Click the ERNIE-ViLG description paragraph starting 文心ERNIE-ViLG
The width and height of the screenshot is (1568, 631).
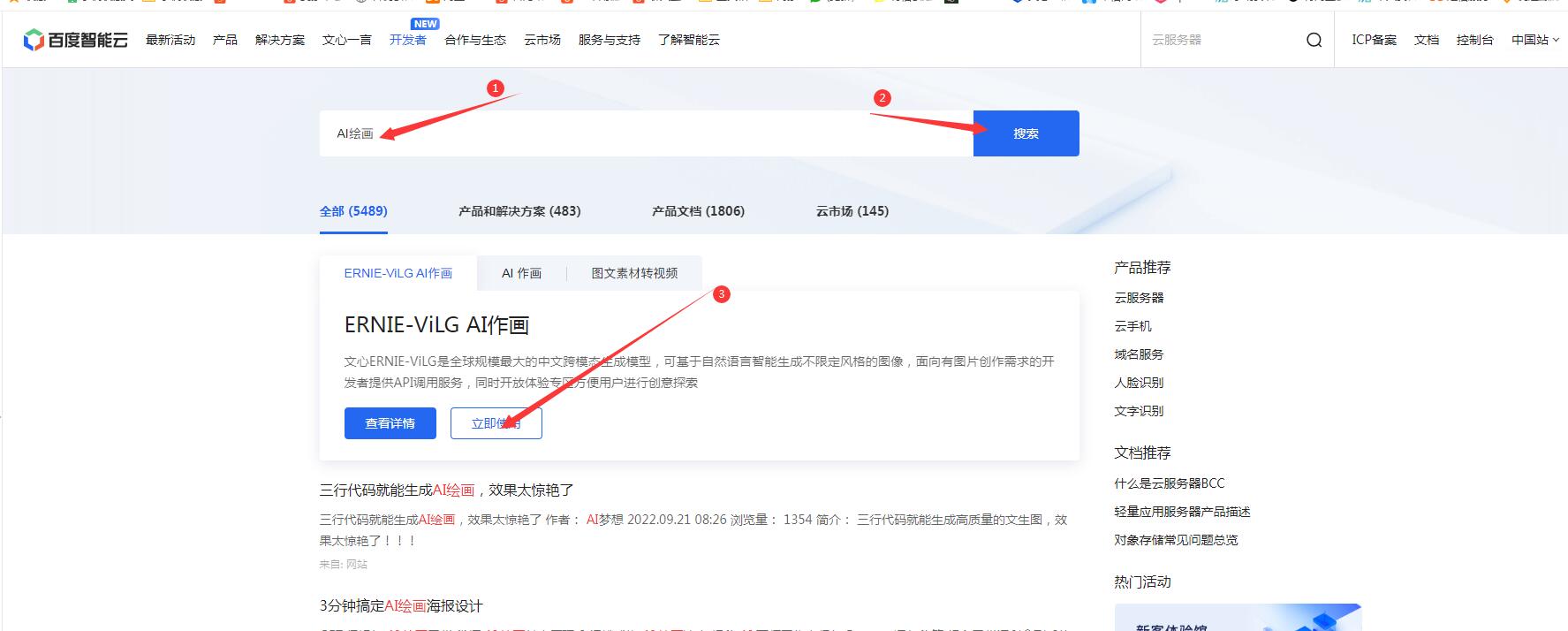699,372
